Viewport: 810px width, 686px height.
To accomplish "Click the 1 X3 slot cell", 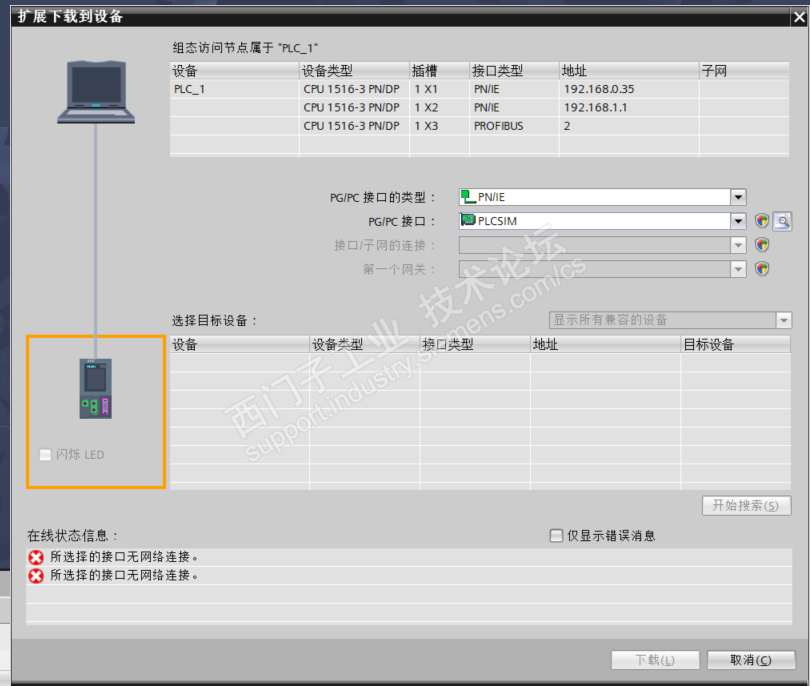I will click(439, 126).
